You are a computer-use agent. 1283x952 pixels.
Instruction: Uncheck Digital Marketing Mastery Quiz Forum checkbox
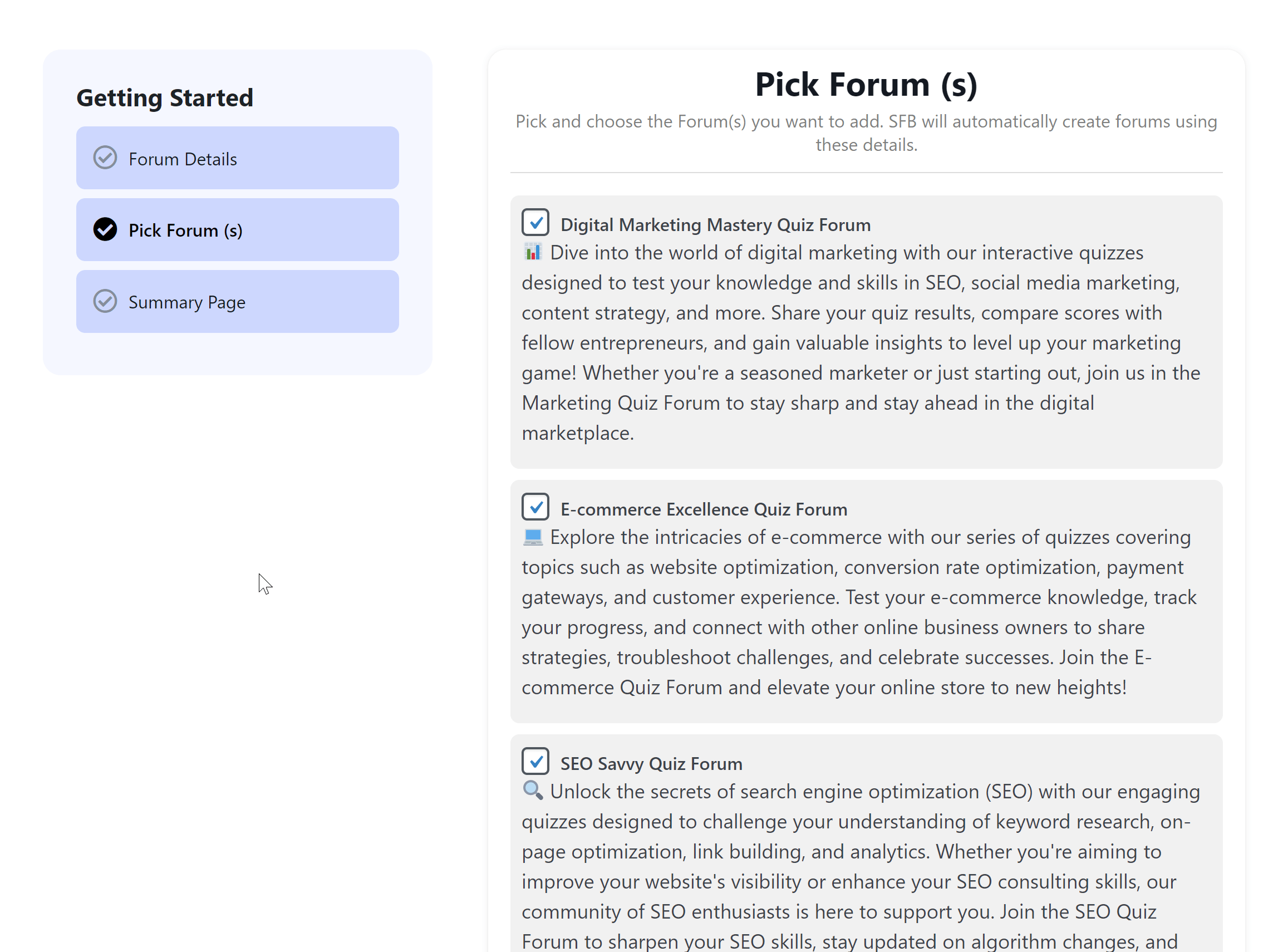[x=535, y=223]
